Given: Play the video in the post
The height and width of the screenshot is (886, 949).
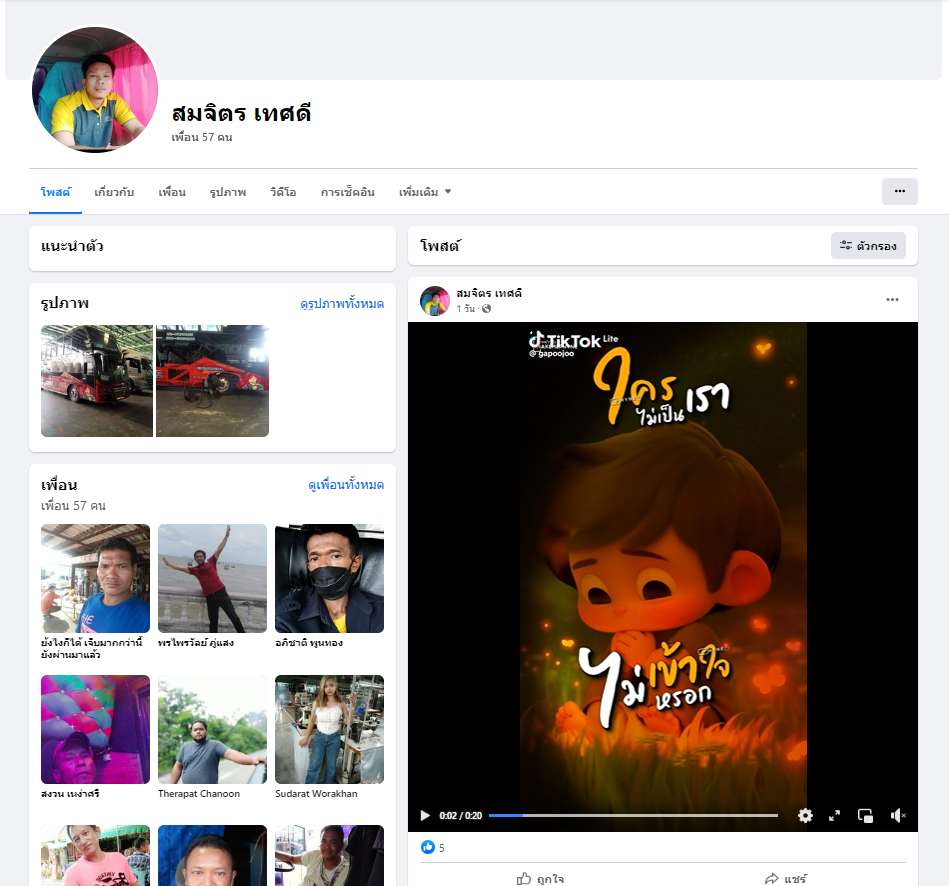Looking at the screenshot, I should pyautogui.click(x=425, y=815).
